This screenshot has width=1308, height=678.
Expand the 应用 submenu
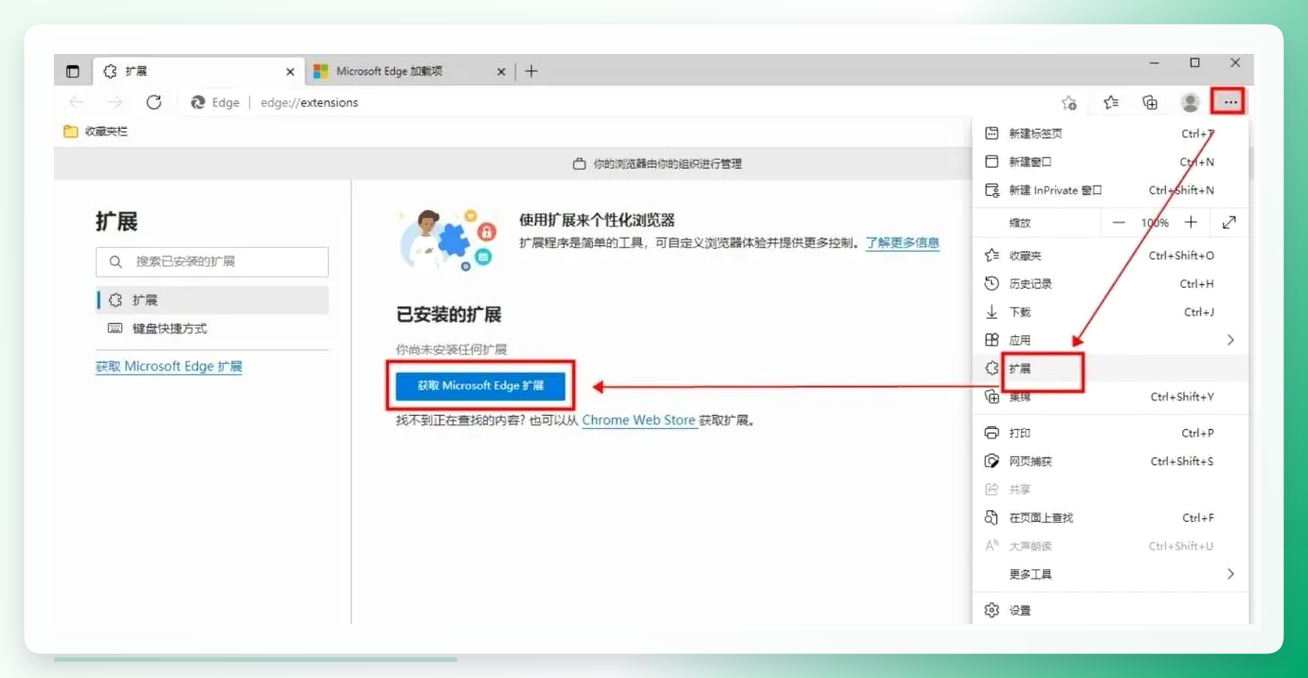pyautogui.click(x=1110, y=340)
